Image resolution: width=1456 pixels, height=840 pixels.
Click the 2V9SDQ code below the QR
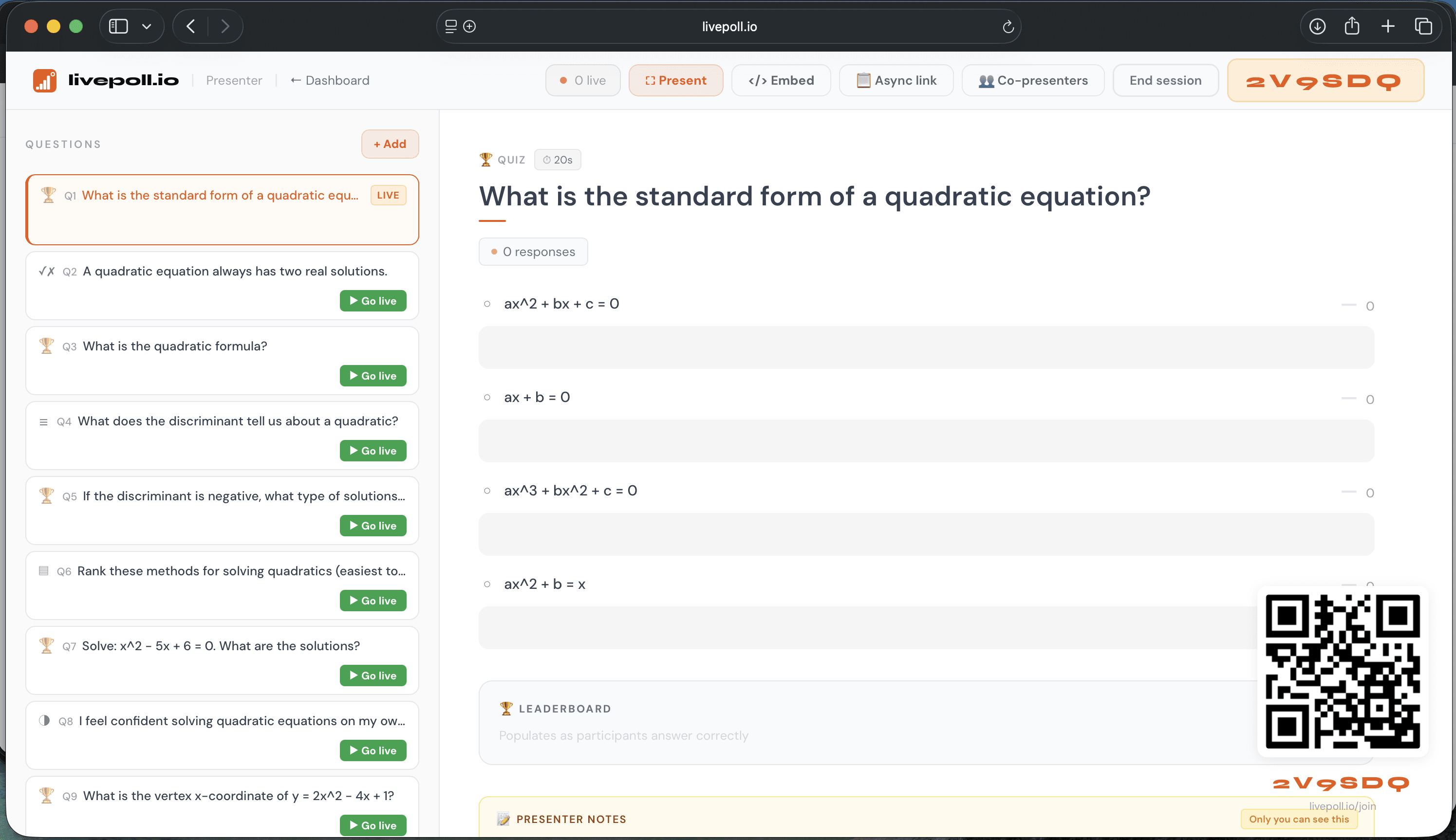1341,784
